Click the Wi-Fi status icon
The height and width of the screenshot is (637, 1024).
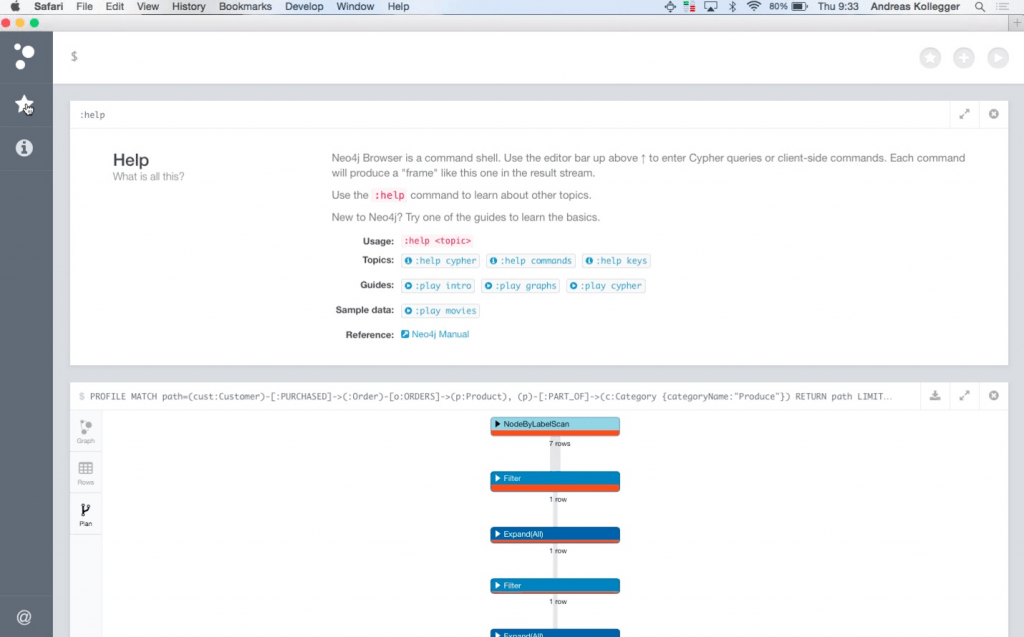[x=754, y=7]
